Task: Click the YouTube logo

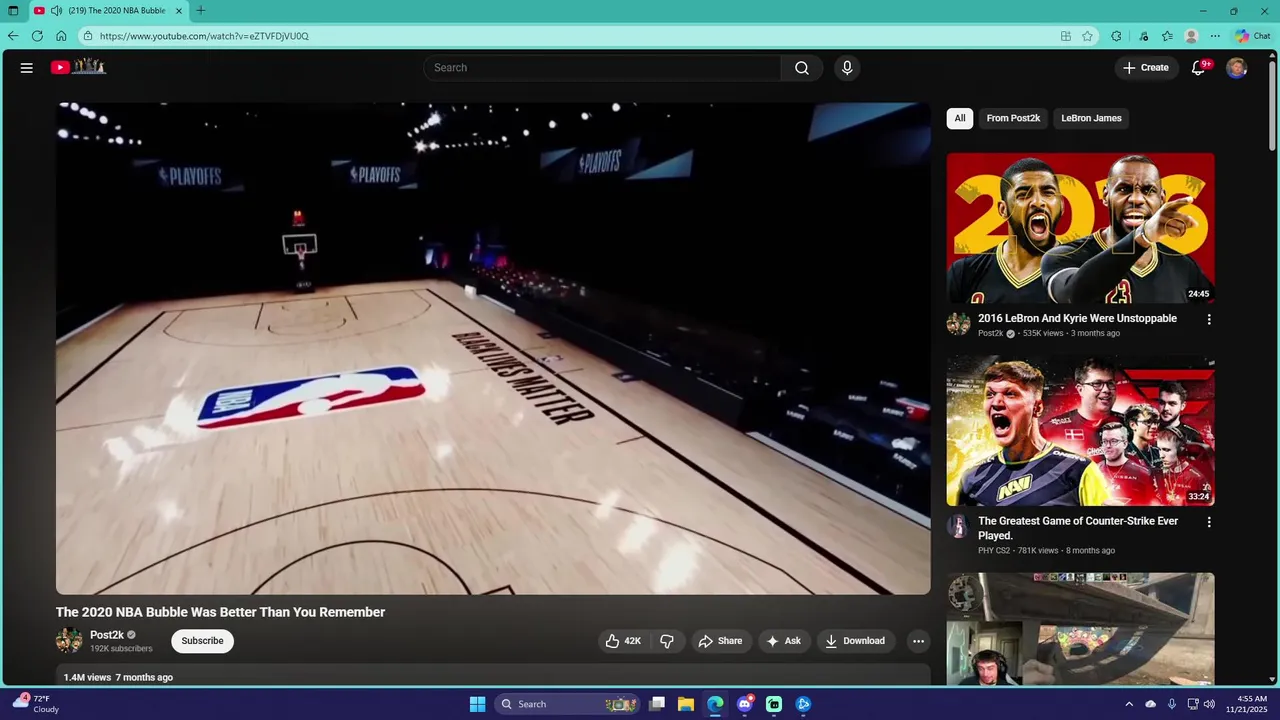Action: click(x=78, y=67)
